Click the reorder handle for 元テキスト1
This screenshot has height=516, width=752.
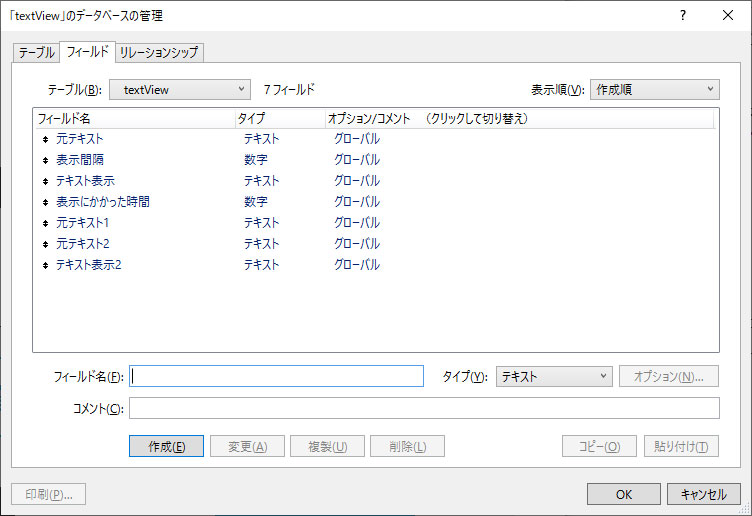(x=46, y=223)
